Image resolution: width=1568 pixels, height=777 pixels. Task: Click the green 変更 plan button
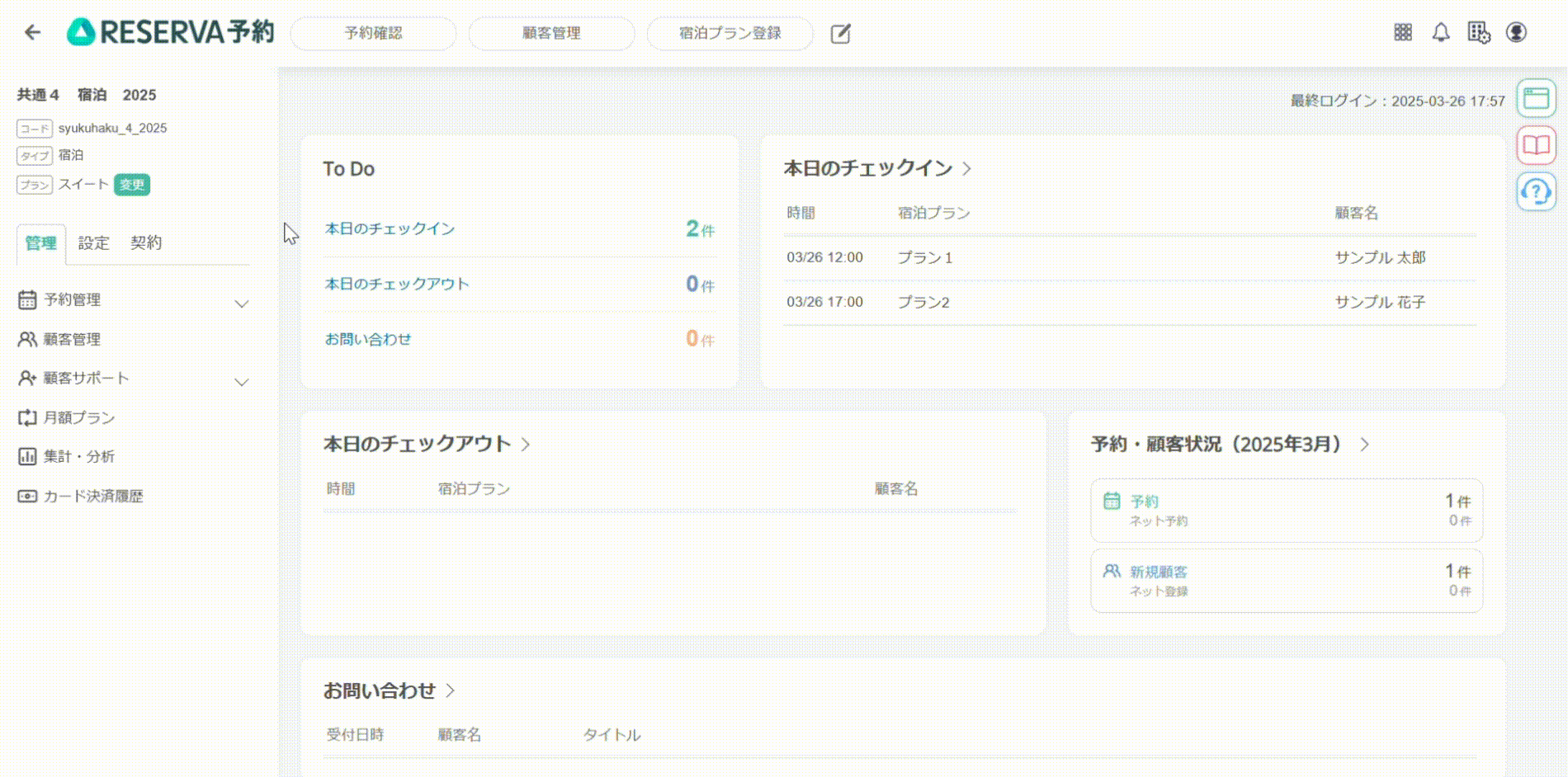pyautogui.click(x=132, y=185)
